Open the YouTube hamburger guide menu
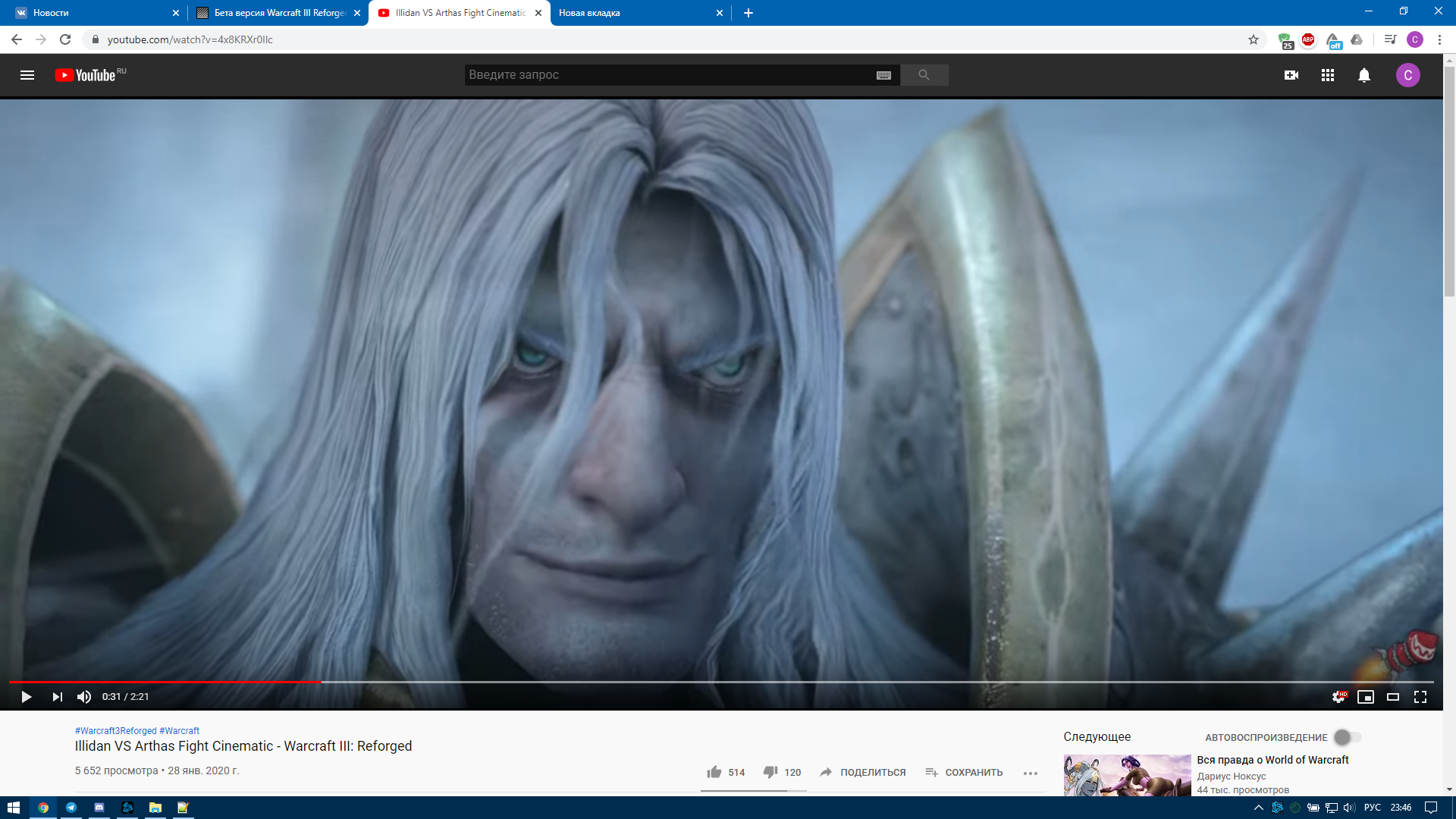 27,75
